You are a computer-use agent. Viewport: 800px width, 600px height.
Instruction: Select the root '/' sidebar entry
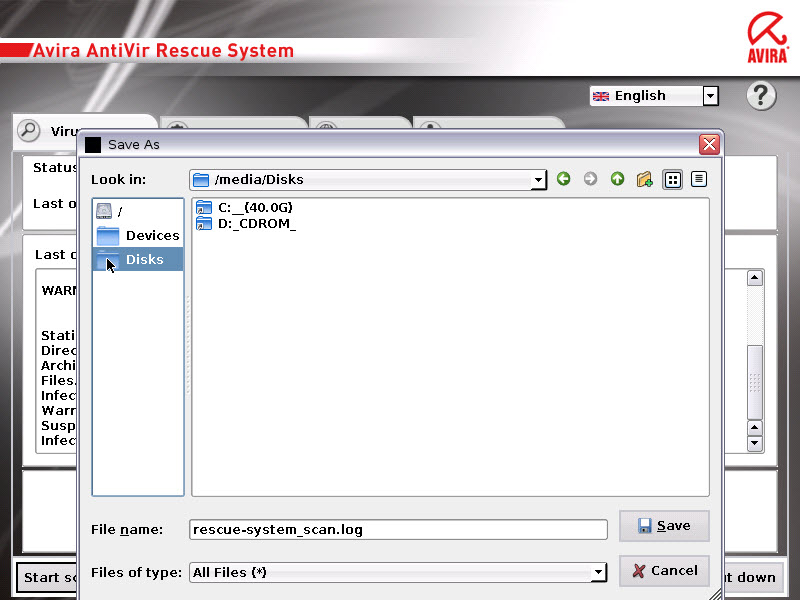138,211
